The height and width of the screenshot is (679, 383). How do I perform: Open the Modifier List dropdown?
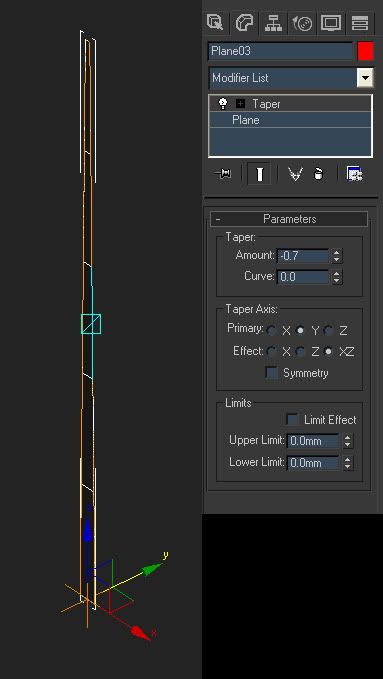366,78
